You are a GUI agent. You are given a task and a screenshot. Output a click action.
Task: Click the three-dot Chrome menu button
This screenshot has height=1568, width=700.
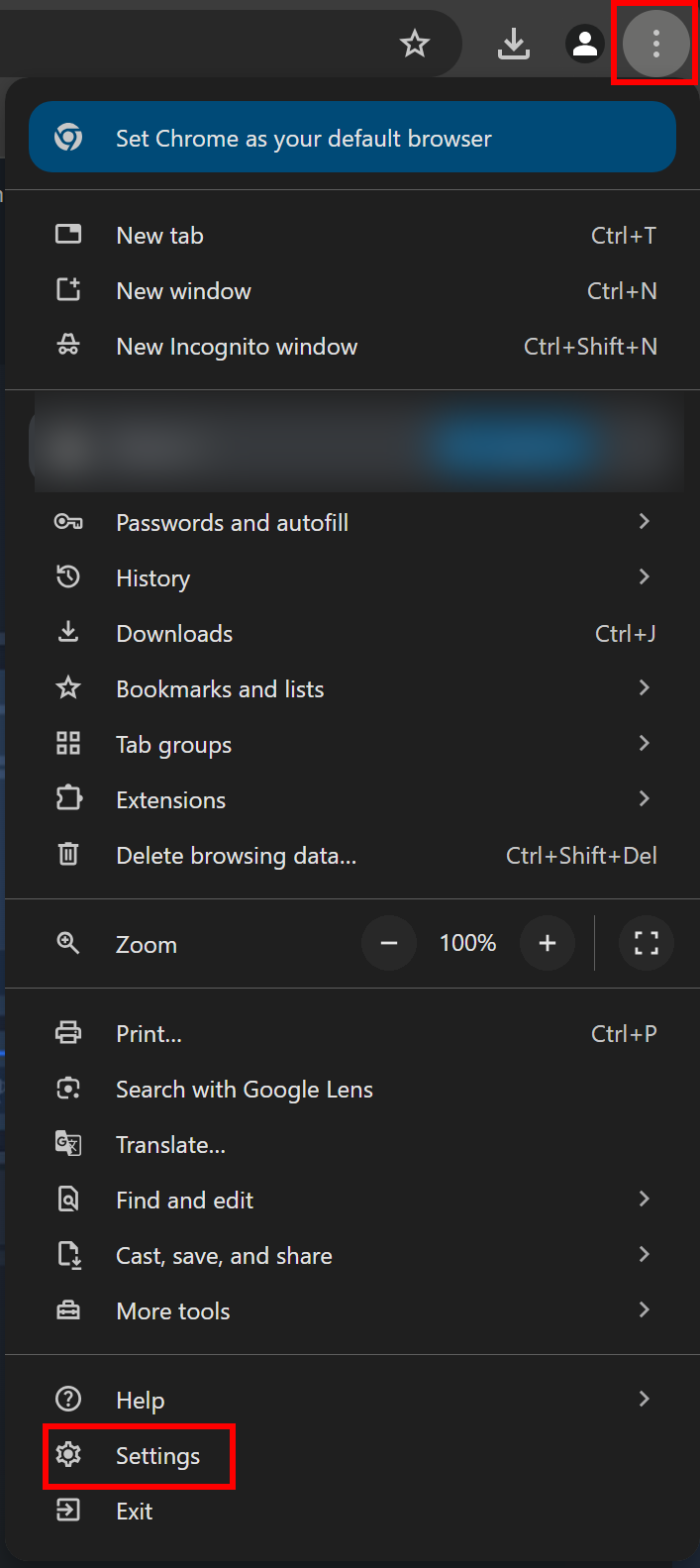[x=655, y=44]
